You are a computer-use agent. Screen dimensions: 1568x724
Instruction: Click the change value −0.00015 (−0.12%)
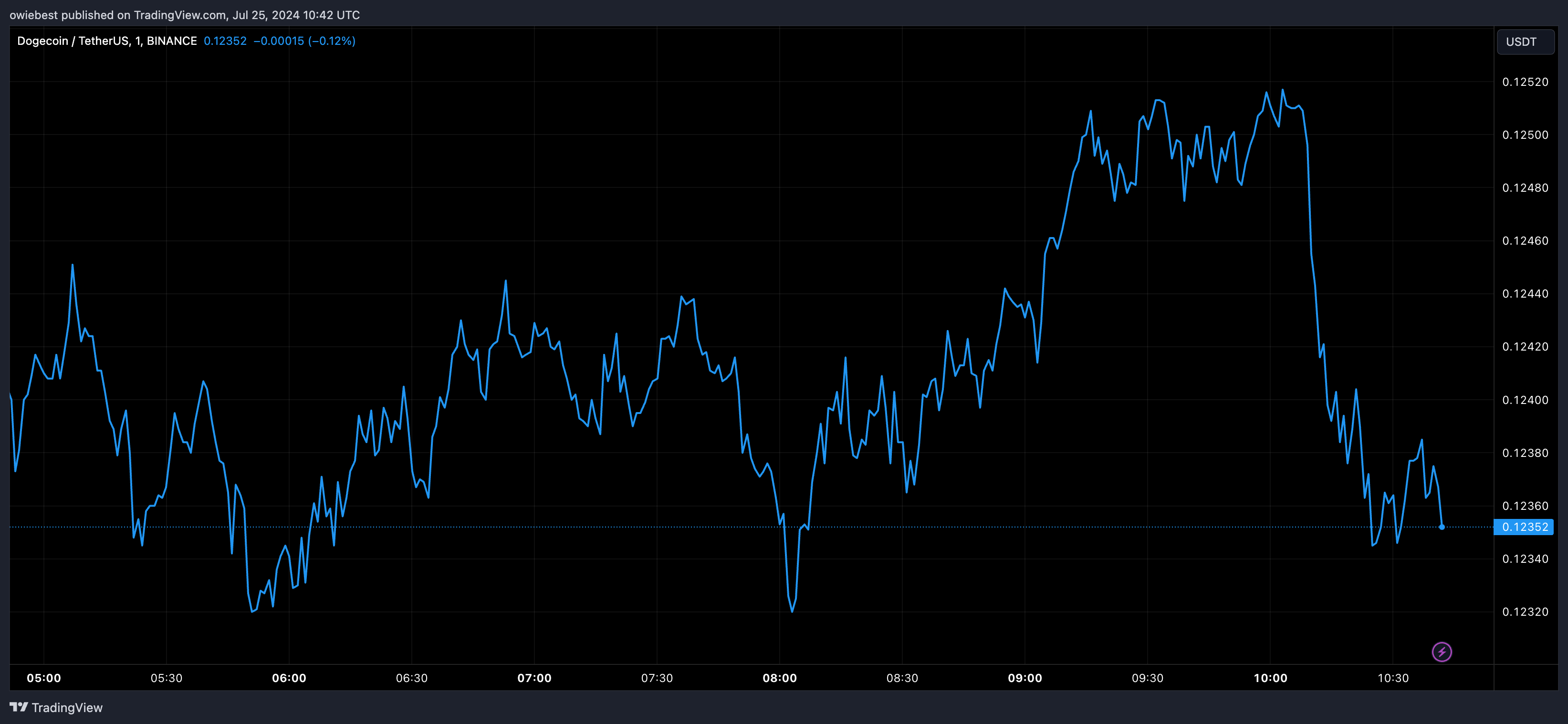coord(304,41)
